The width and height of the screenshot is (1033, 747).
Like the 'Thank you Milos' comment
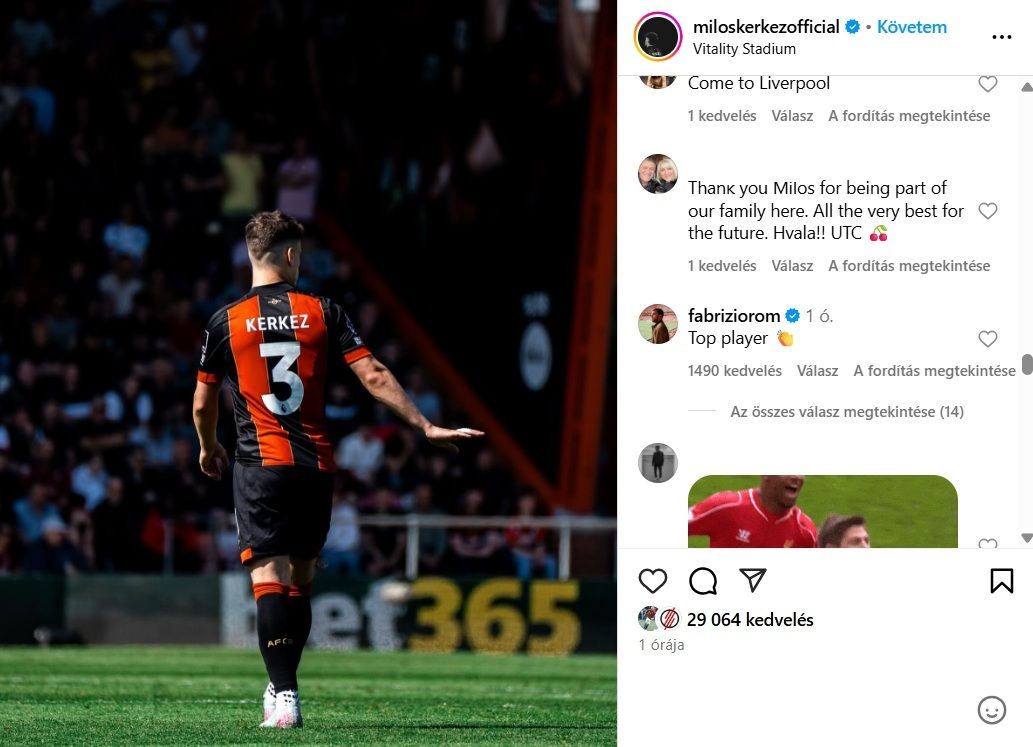tap(987, 211)
